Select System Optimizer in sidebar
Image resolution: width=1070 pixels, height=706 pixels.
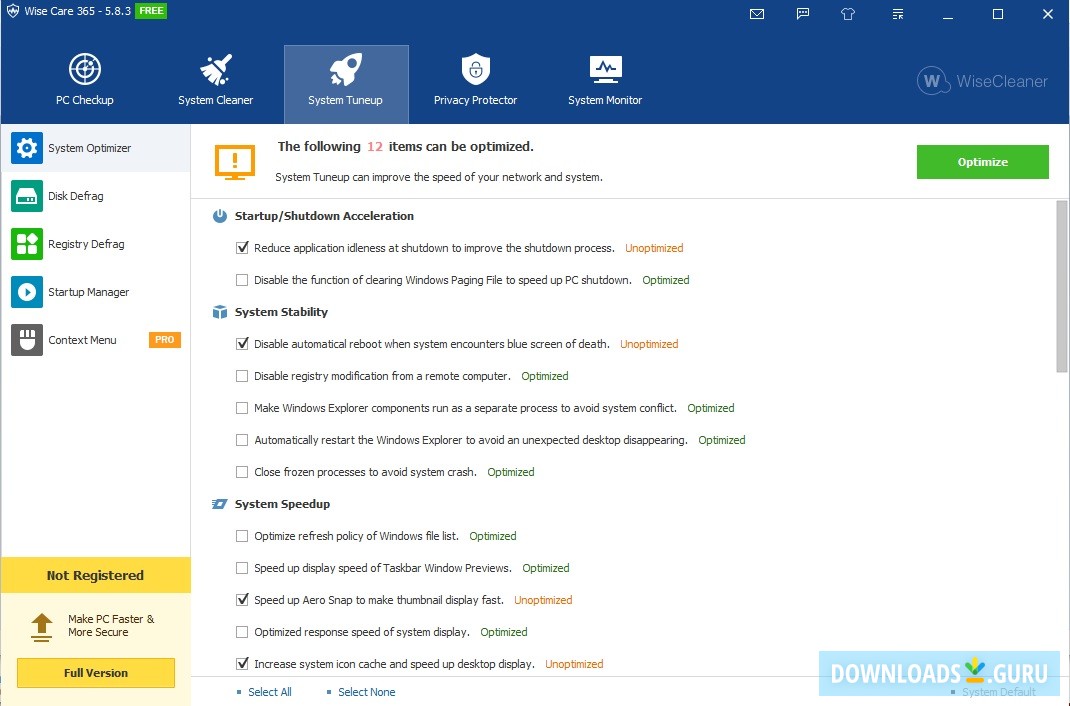tap(96, 148)
